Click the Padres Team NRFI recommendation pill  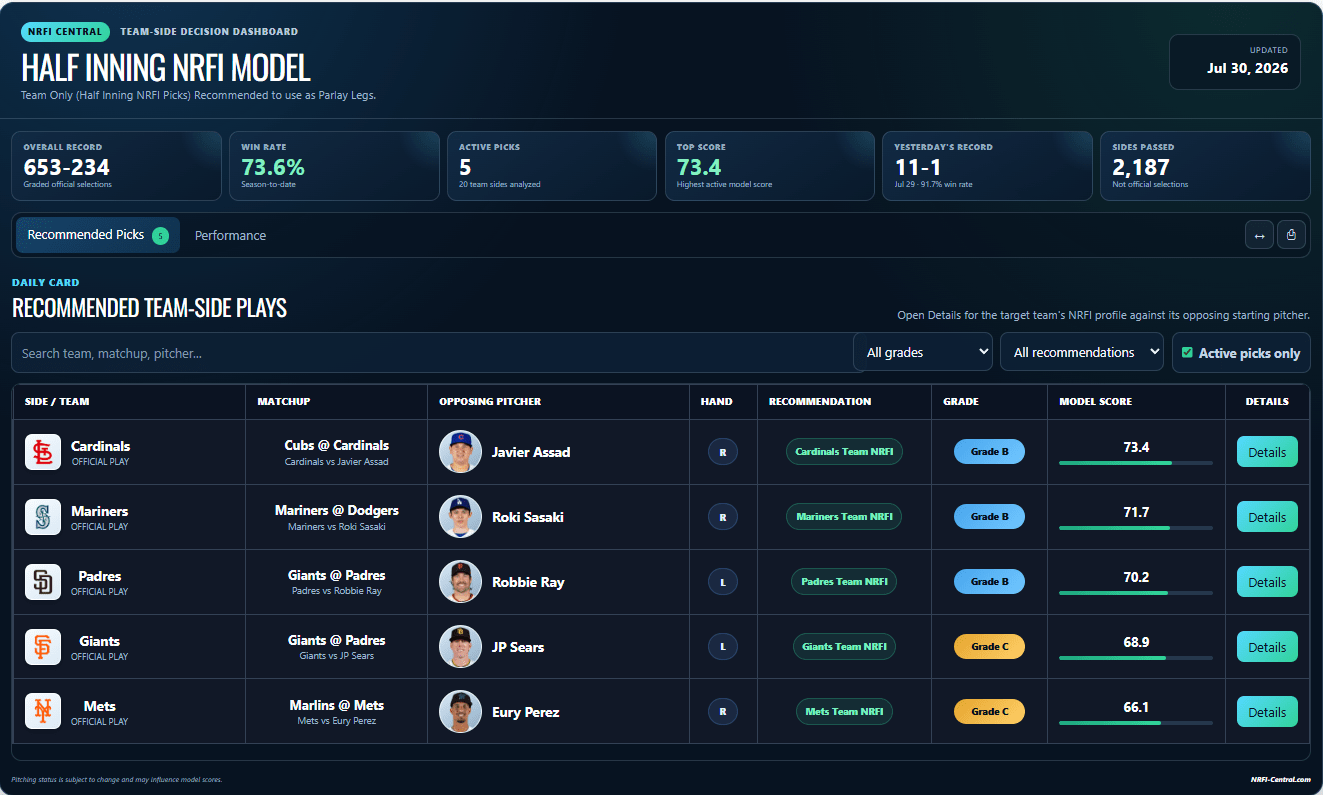(x=844, y=582)
